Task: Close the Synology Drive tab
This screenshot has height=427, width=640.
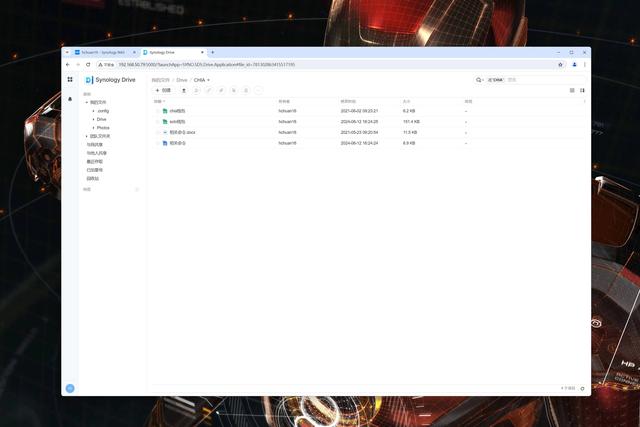Action: (x=202, y=52)
